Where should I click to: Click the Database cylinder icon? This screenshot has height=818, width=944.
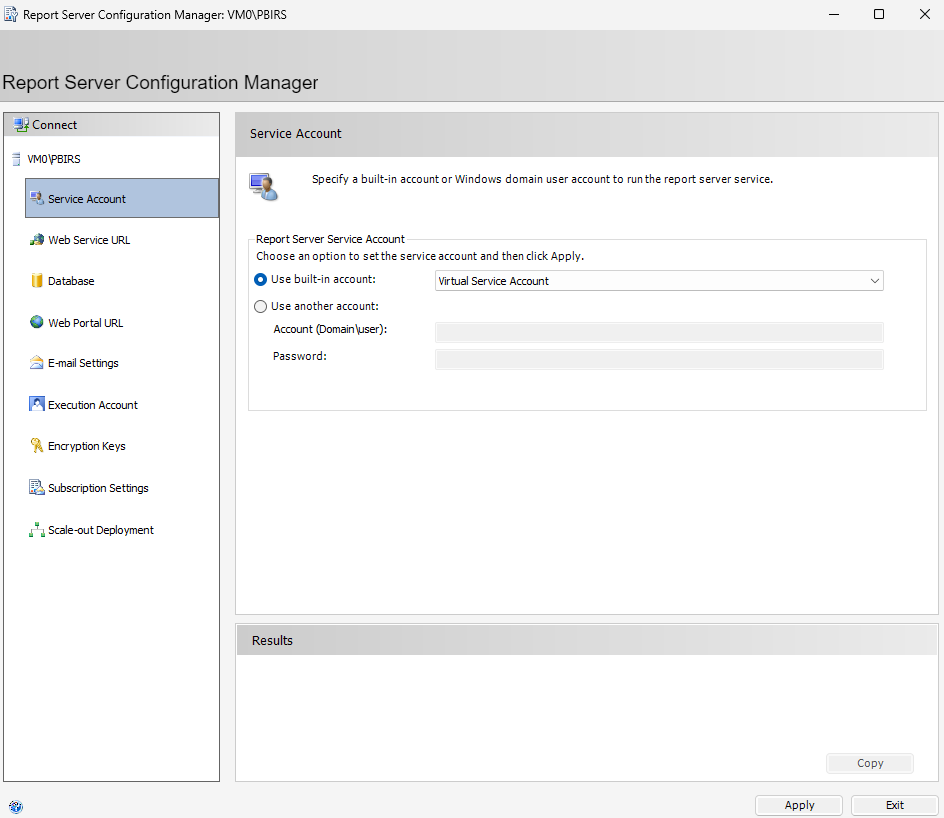[x=37, y=280]
